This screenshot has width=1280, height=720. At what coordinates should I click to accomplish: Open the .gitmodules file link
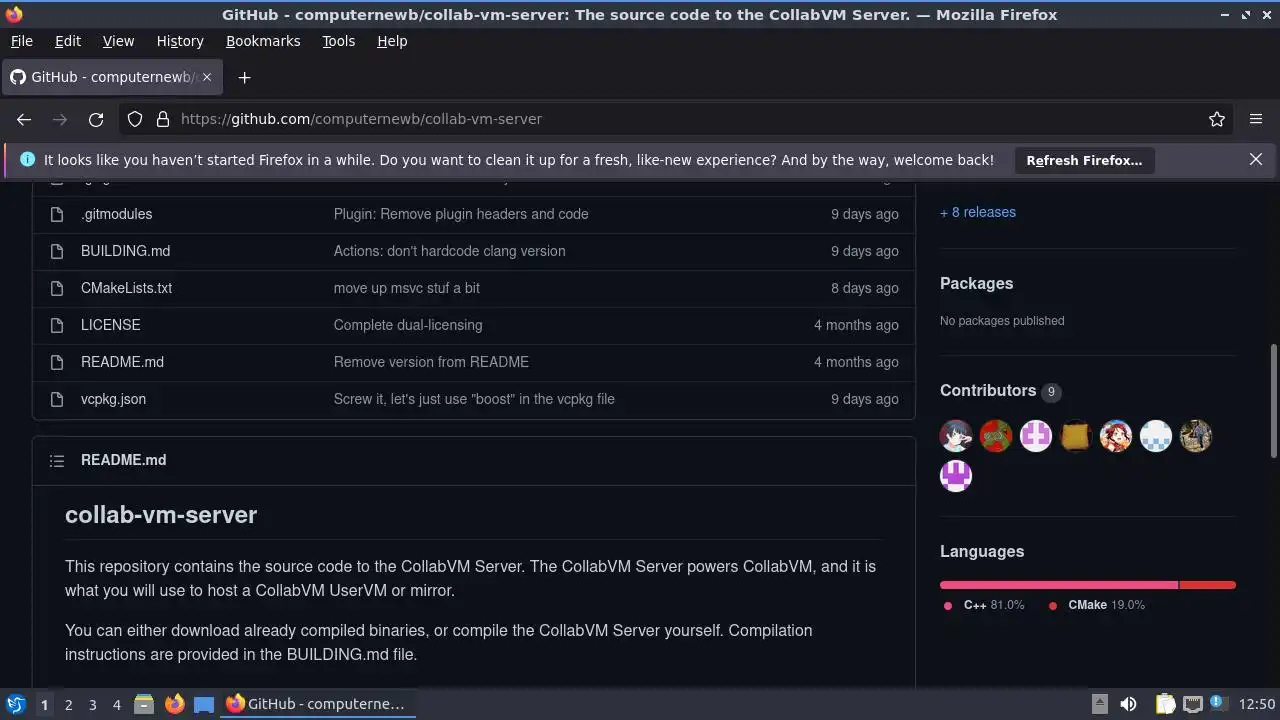117,214
